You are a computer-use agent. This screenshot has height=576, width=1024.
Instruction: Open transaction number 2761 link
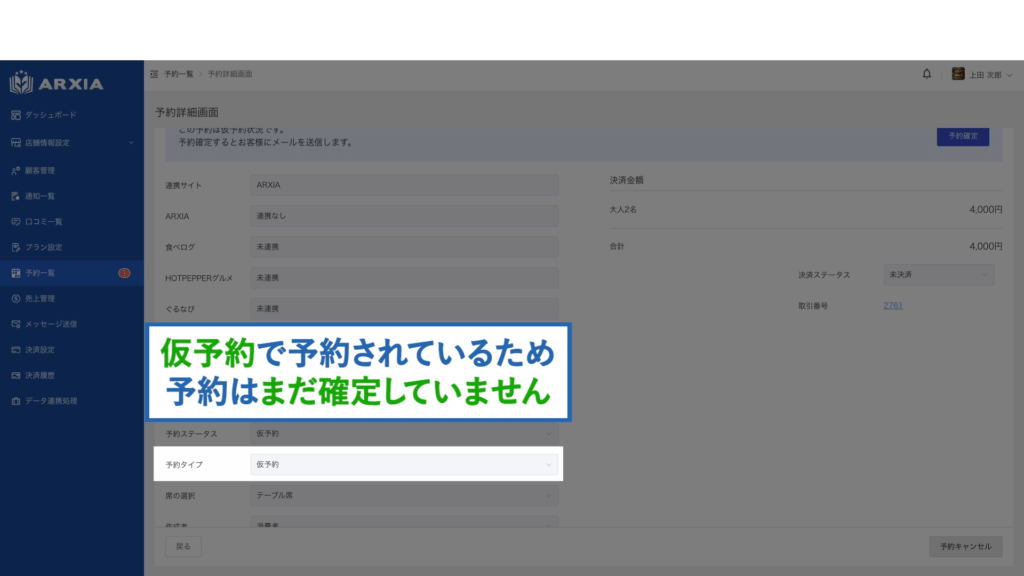click(893, 305)
